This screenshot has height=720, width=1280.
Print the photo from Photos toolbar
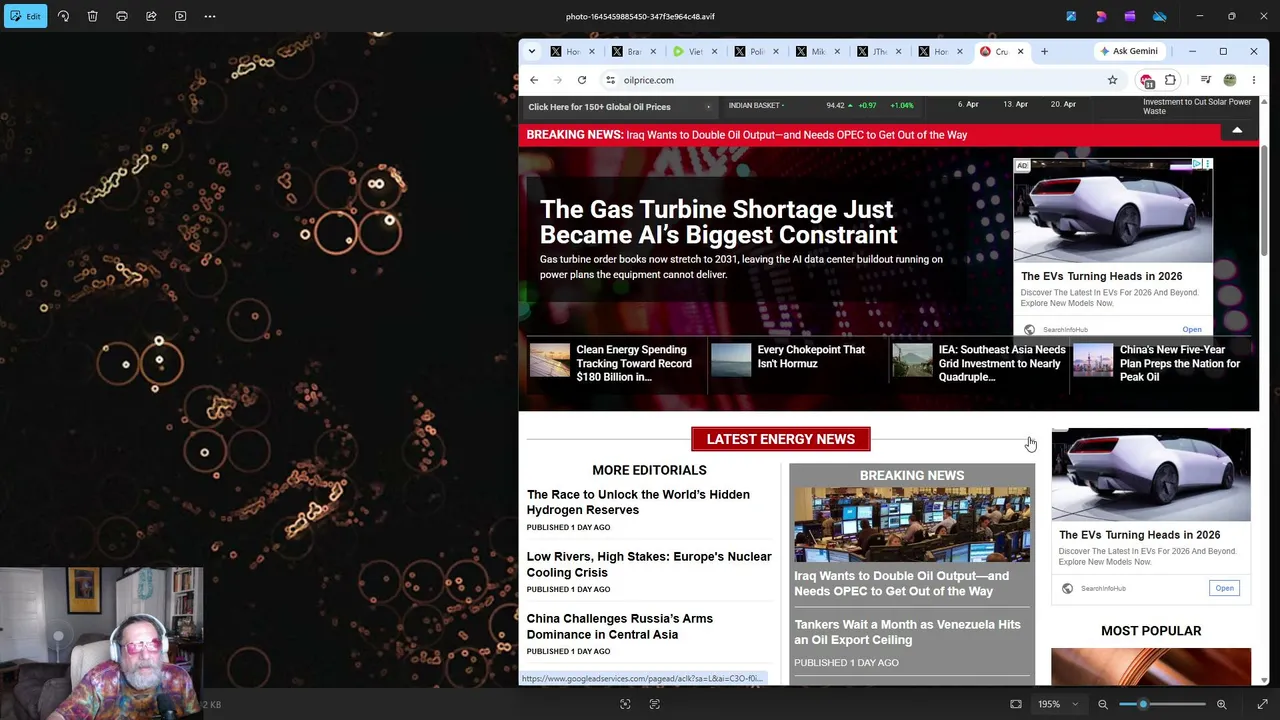[x=122, y=16]
